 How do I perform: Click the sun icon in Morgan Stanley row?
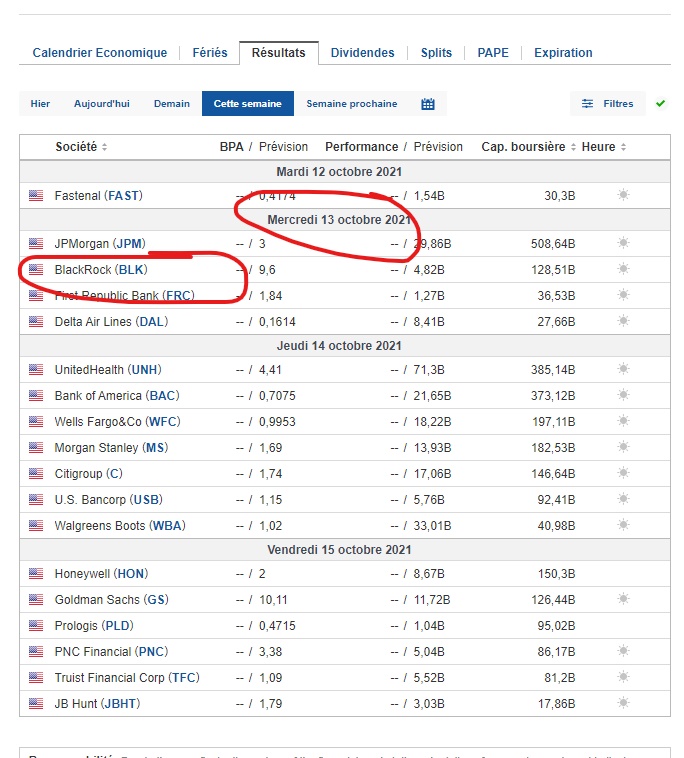624,447
